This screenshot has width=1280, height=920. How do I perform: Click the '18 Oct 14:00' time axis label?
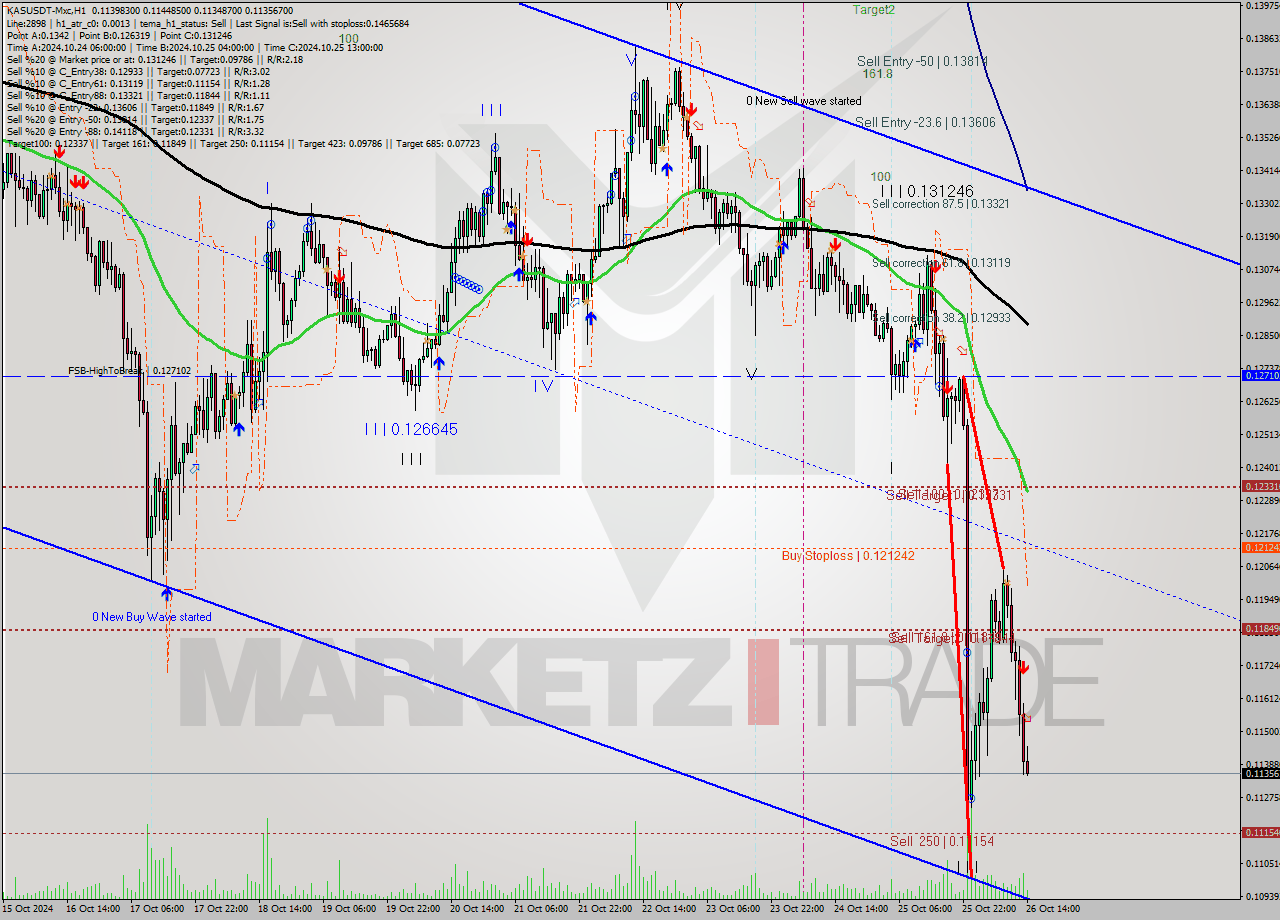pyautogui.click(x=285, y=909)
